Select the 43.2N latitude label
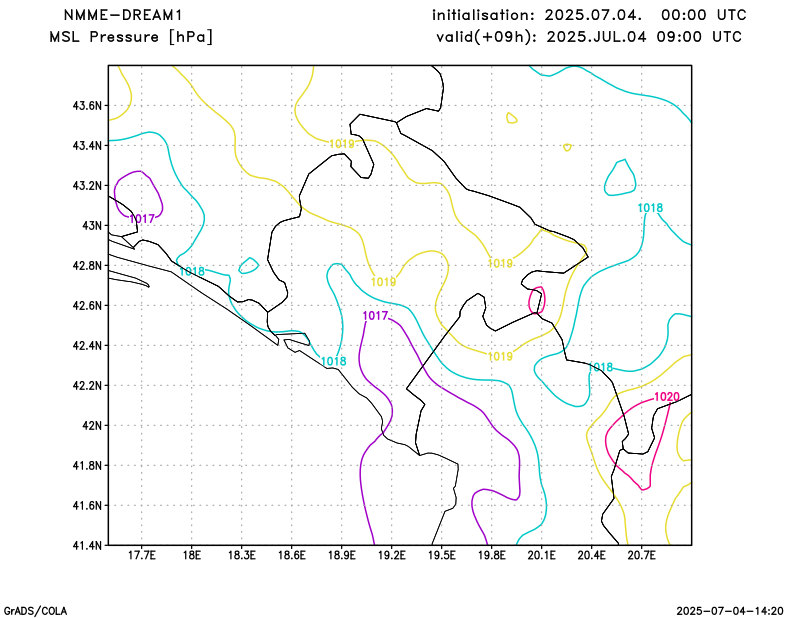Screen dimensions: 800x618 88,185
